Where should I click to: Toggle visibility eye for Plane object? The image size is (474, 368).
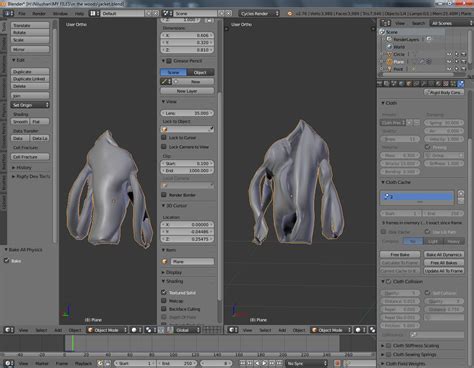pyautogui.click(x=449, y=62)
